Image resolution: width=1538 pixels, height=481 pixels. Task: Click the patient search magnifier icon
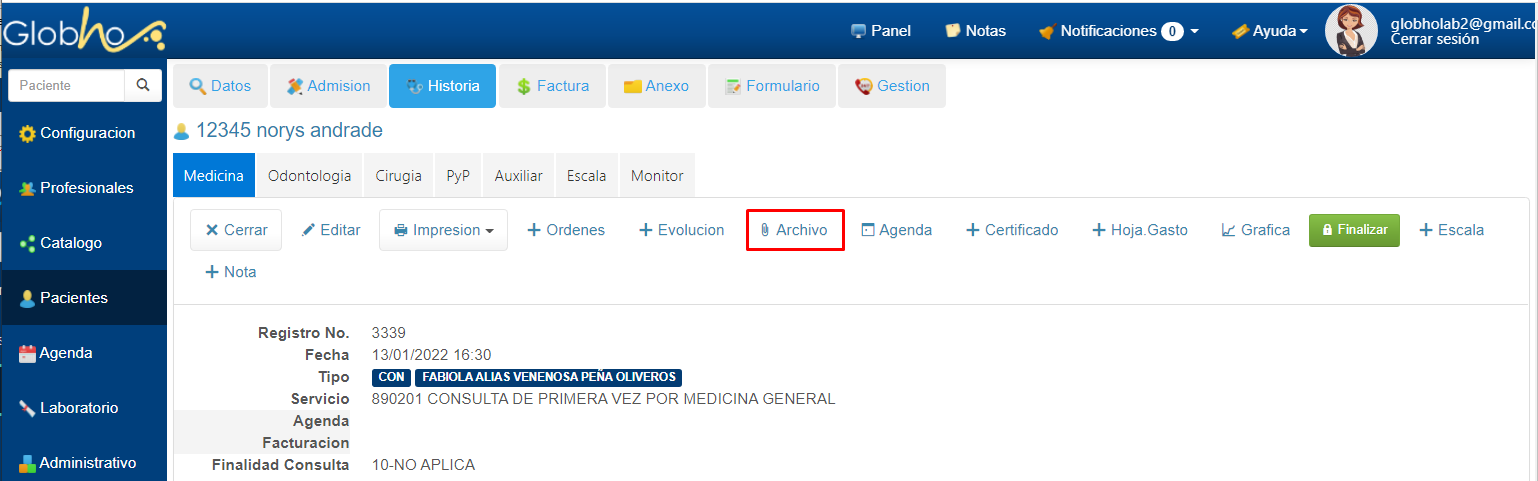(x=143, y=86)
